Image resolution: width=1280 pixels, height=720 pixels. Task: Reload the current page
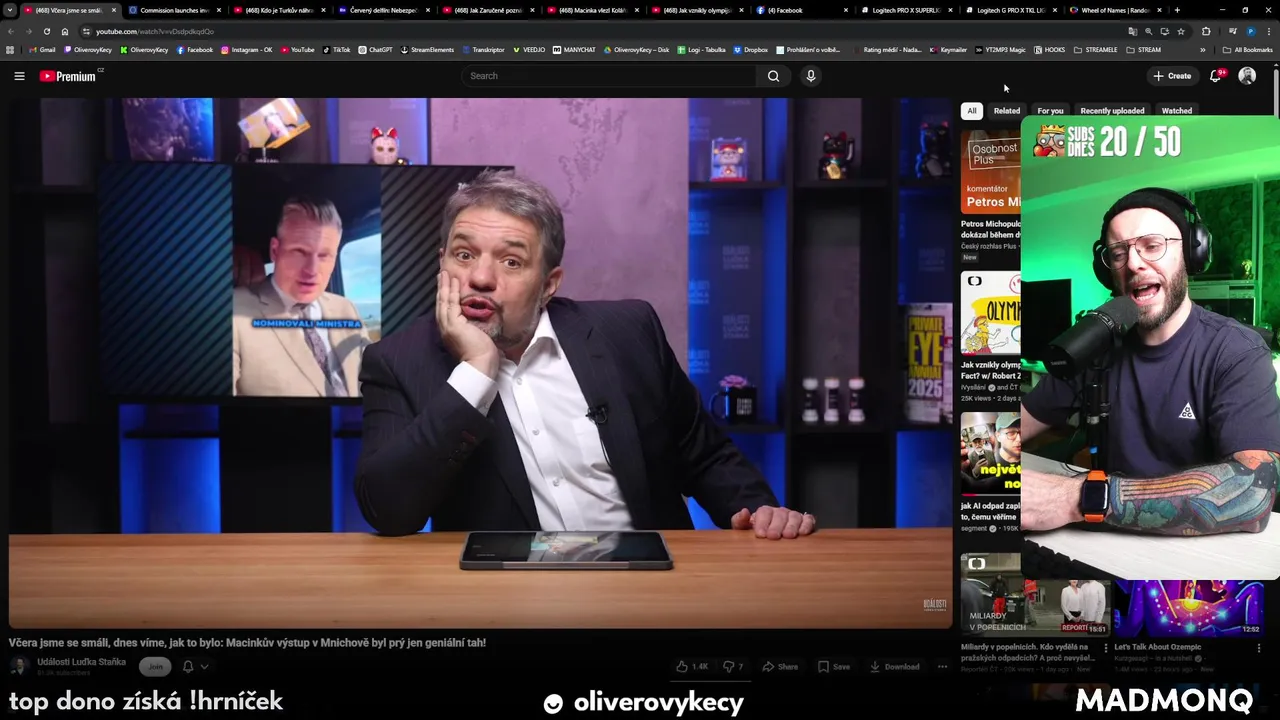click(x=46, y=31)
